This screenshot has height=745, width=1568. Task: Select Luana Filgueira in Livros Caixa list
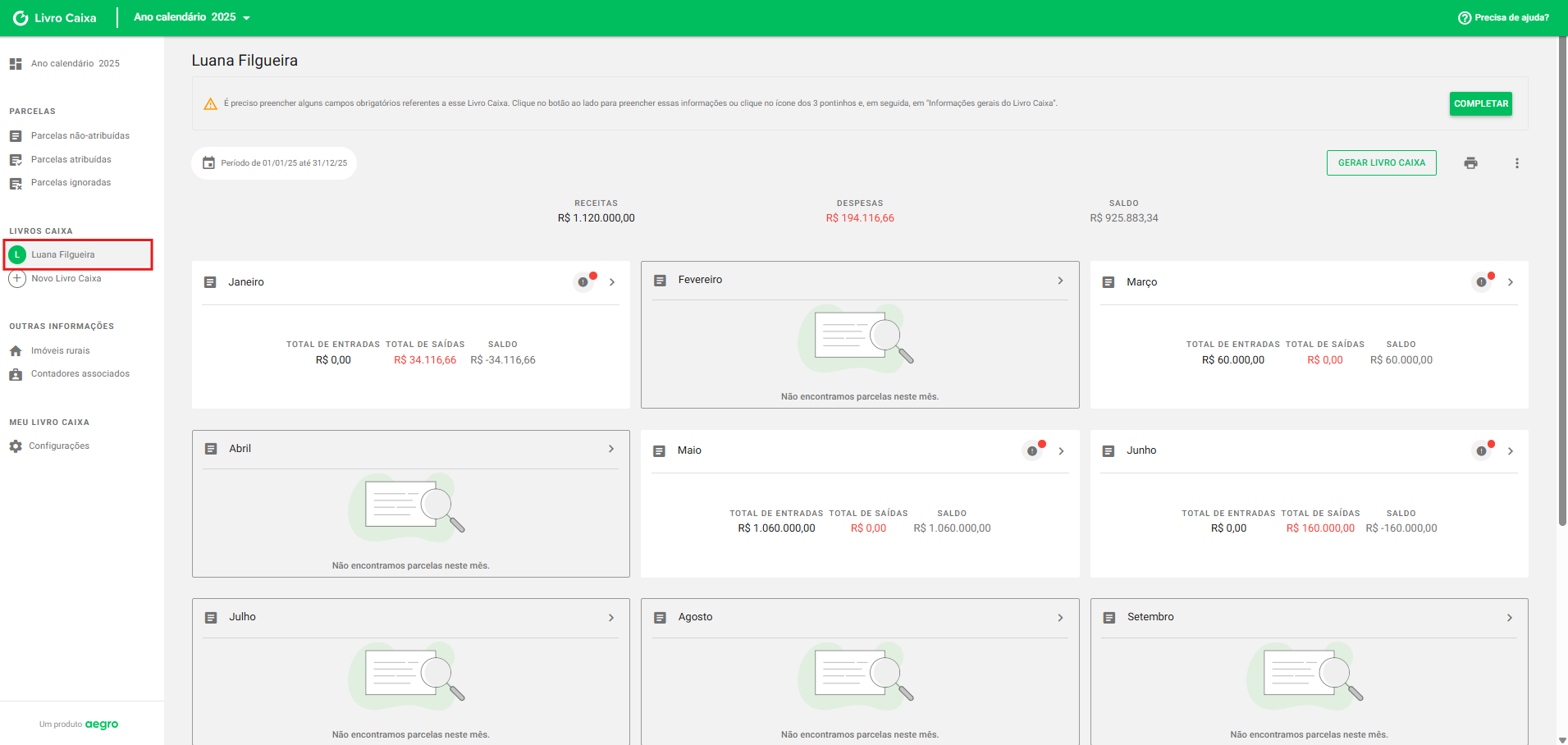pyautogui.click(x=63, y=255)
